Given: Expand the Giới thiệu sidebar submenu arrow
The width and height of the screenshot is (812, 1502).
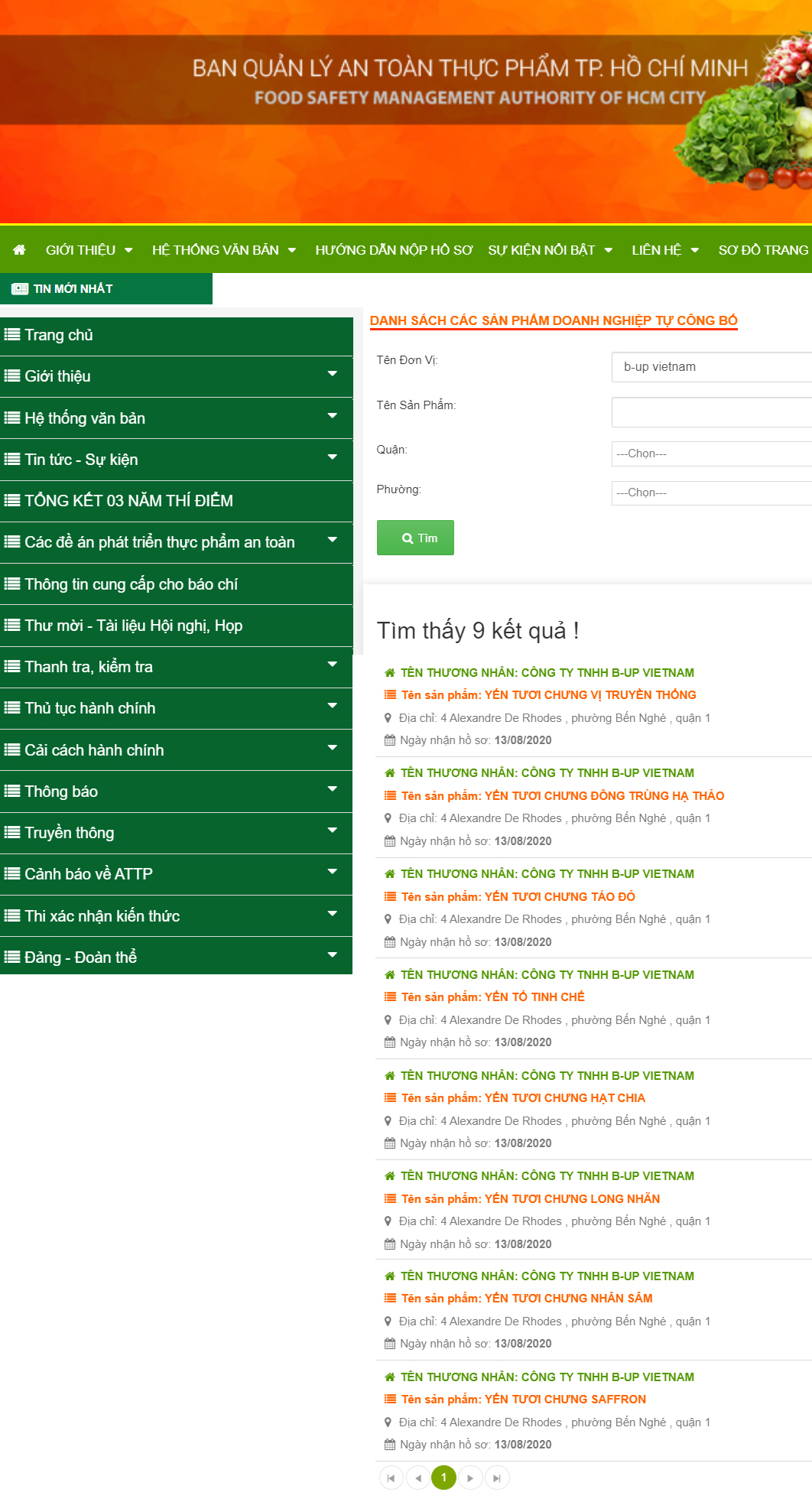Looking at the screenshot, I should [x=333, y=374].
